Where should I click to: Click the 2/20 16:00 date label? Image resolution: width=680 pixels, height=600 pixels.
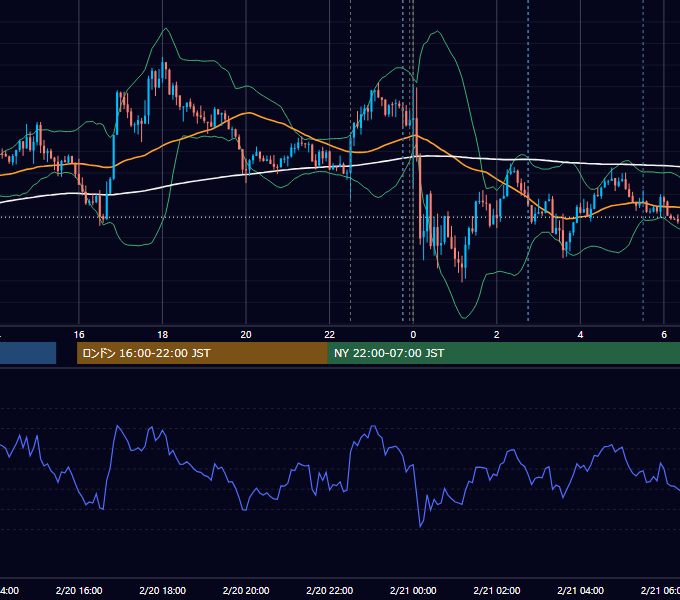pyautogui.click(x=79, y=590)
